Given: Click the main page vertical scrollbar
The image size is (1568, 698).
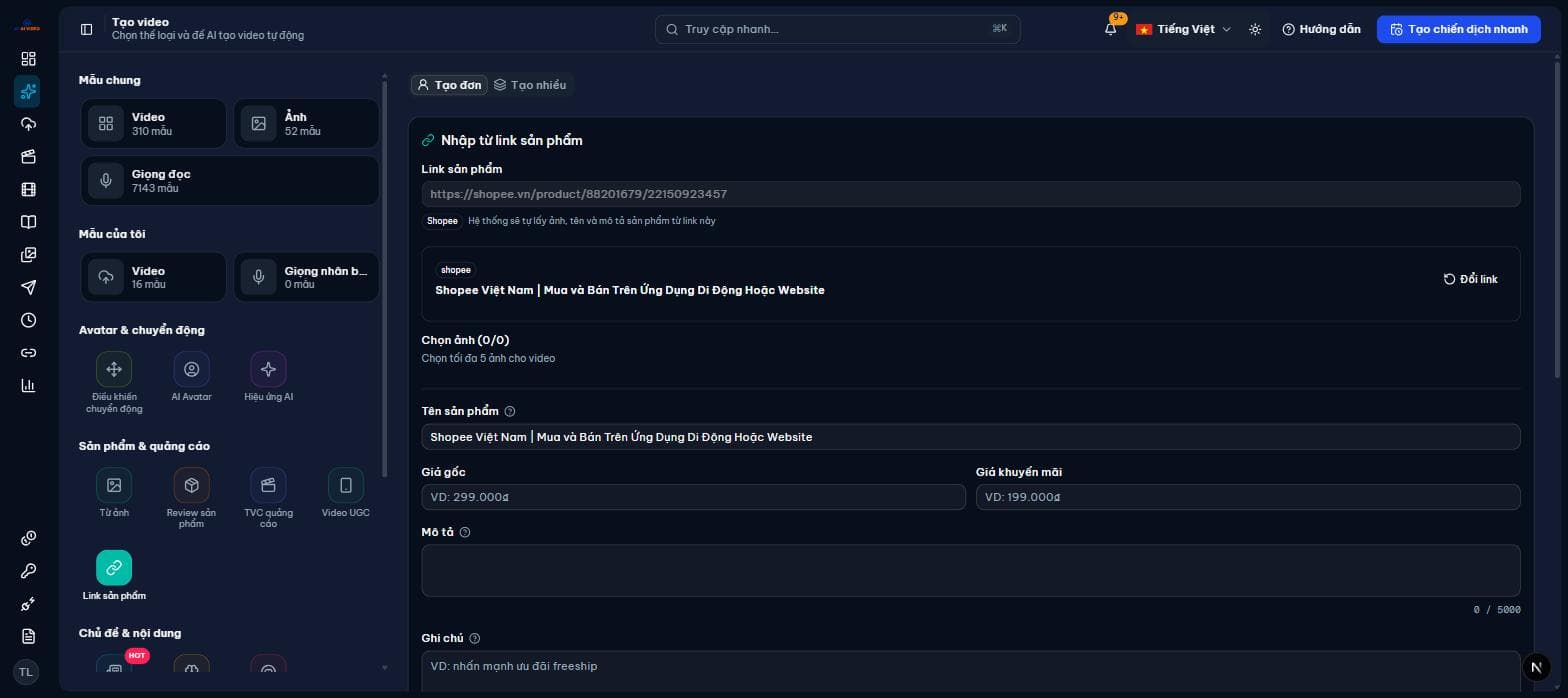Looking at the screenshot, I should tap(1557, 220).
